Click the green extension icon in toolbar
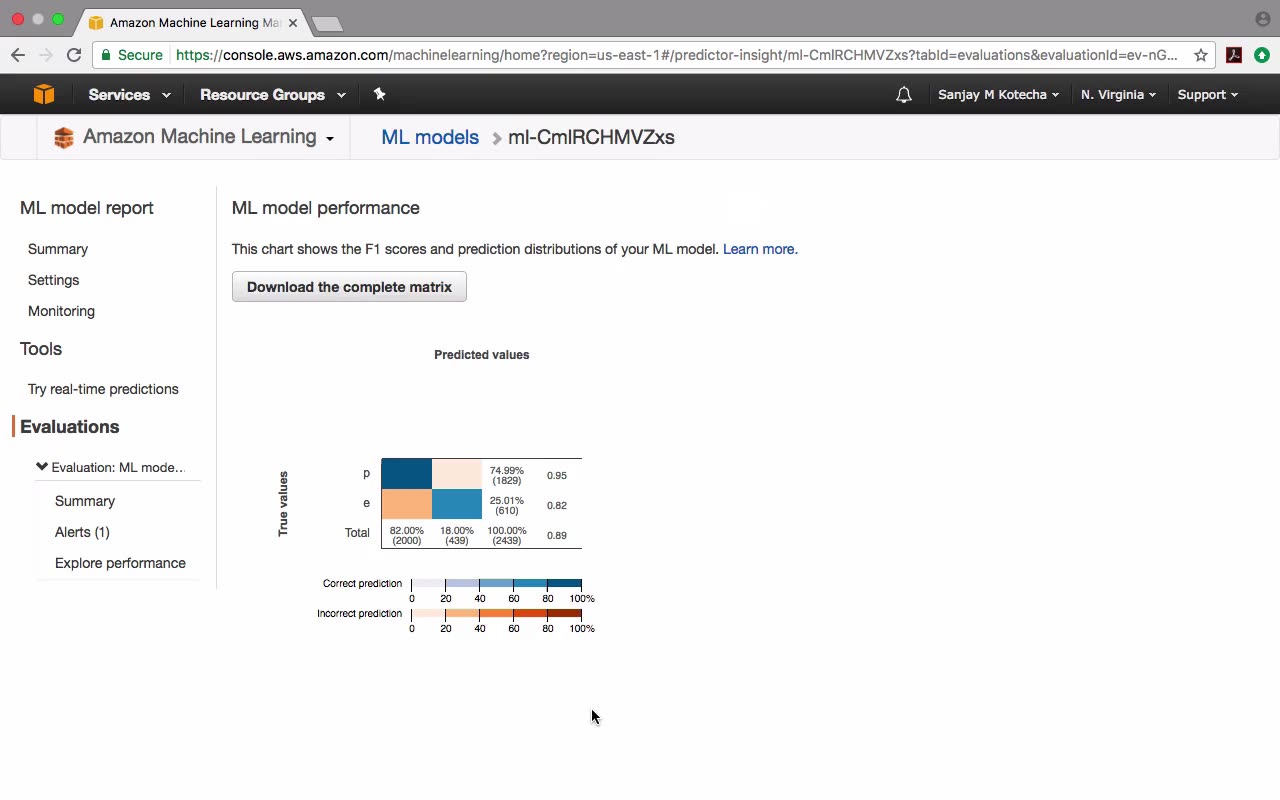This screenshot has width=1280, height=800. point(1262,55)
